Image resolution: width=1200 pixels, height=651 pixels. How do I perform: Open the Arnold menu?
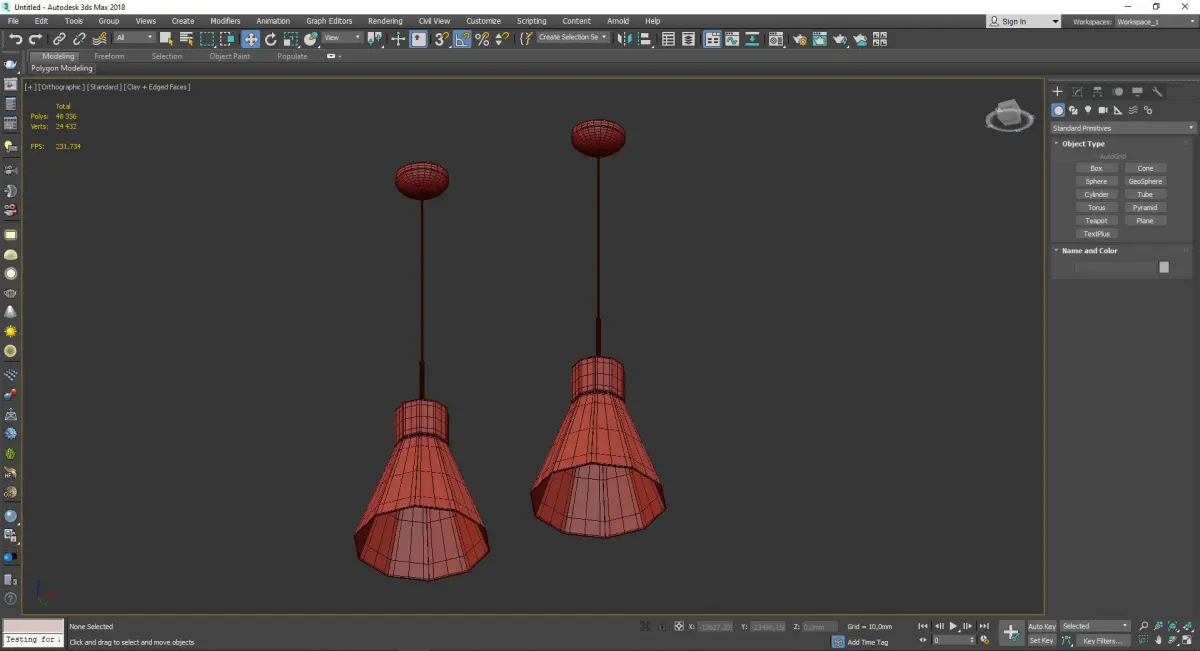pos(618,21)
